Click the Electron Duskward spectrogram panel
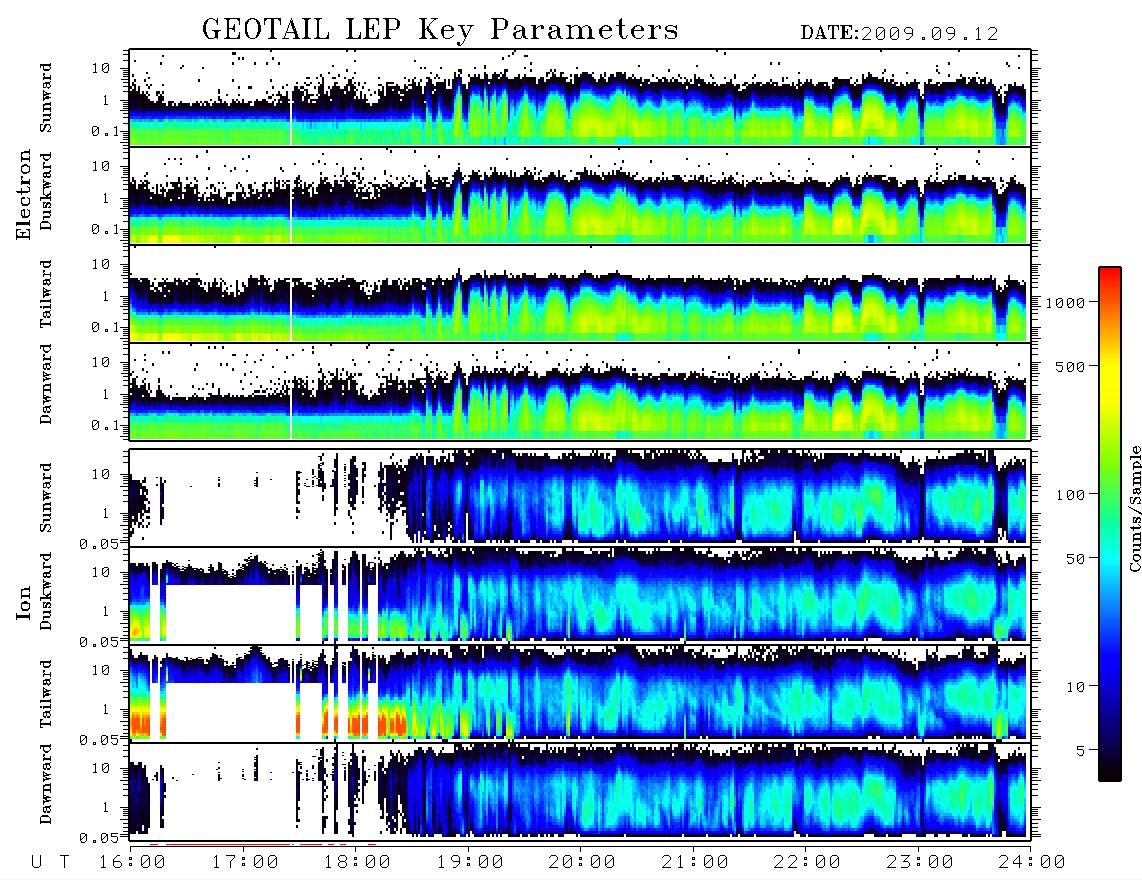Image resolution: width=1142 pixels, height=880 pixels. tap(580, 195)
